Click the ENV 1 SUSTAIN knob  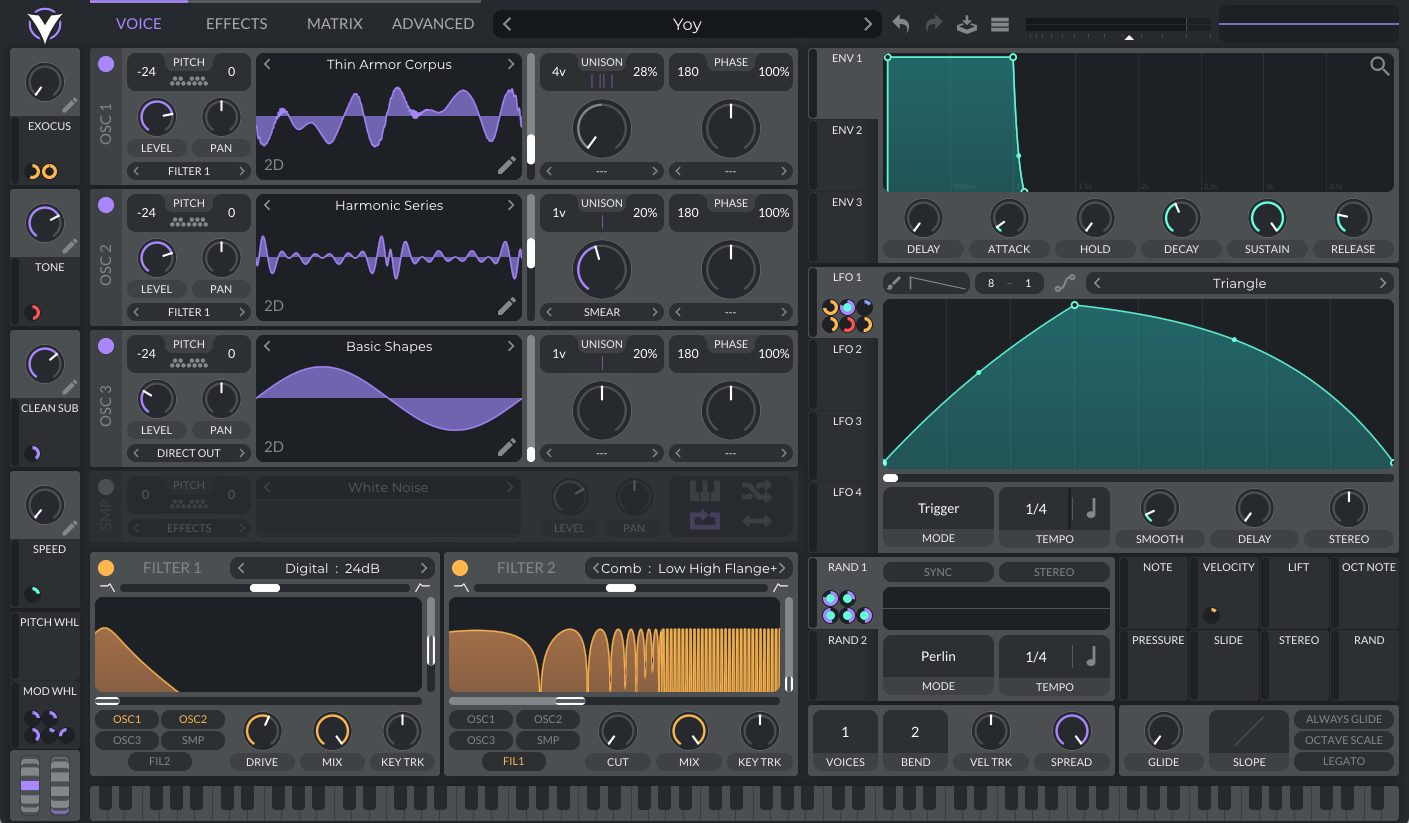pyautogui.click(x=1267, y=218)
